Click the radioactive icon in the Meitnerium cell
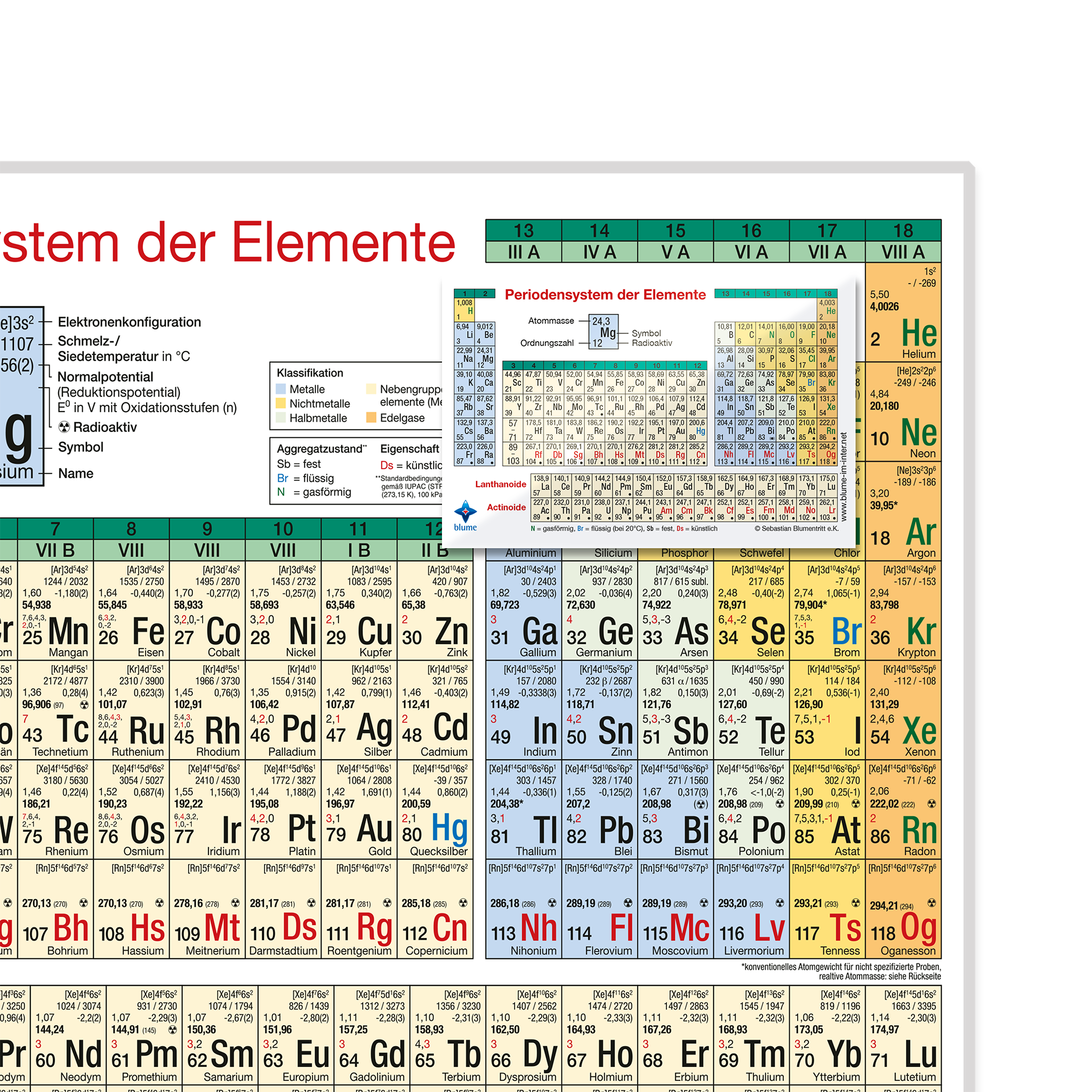1092x1092 pixels. coord(236,903)
